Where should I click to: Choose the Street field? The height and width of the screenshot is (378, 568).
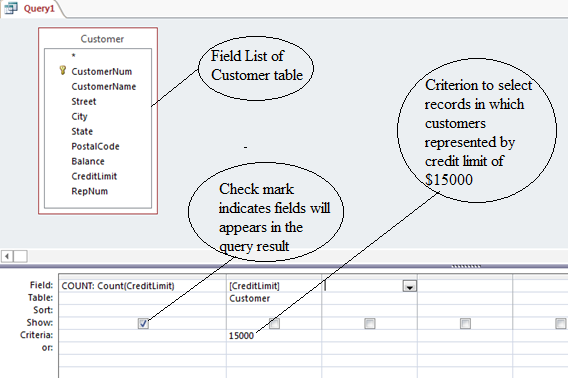coord(84,102)
